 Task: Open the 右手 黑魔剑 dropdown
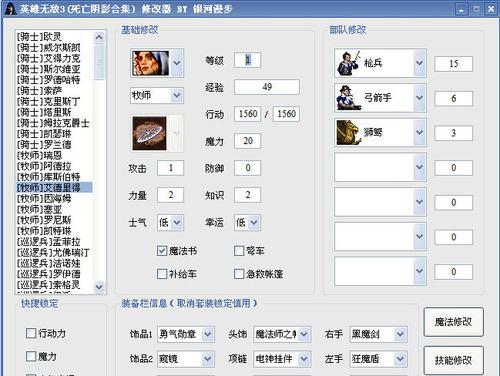pyautogui.click(x=400, y=334)
